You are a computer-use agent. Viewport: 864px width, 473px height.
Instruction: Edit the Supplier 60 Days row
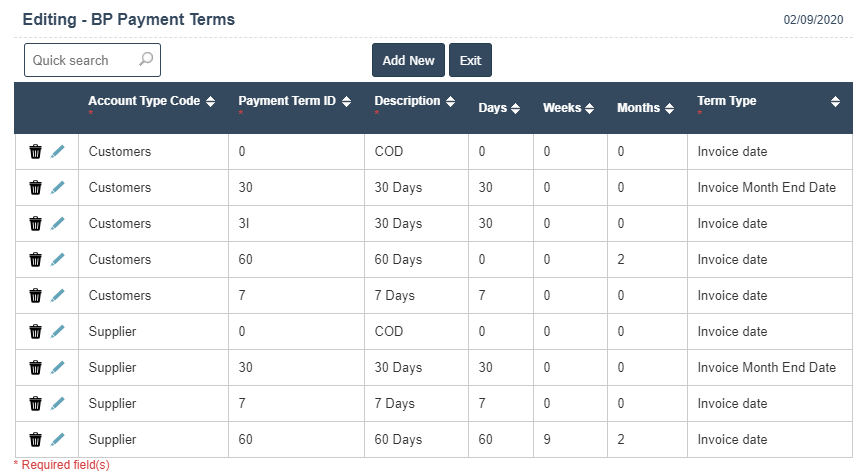point(57,440)
